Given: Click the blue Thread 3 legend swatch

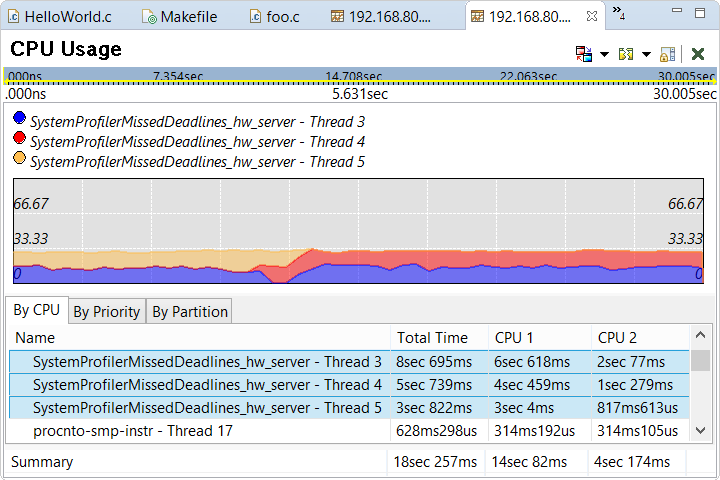Looking at the screenshot, I should [x=19, y=120].
